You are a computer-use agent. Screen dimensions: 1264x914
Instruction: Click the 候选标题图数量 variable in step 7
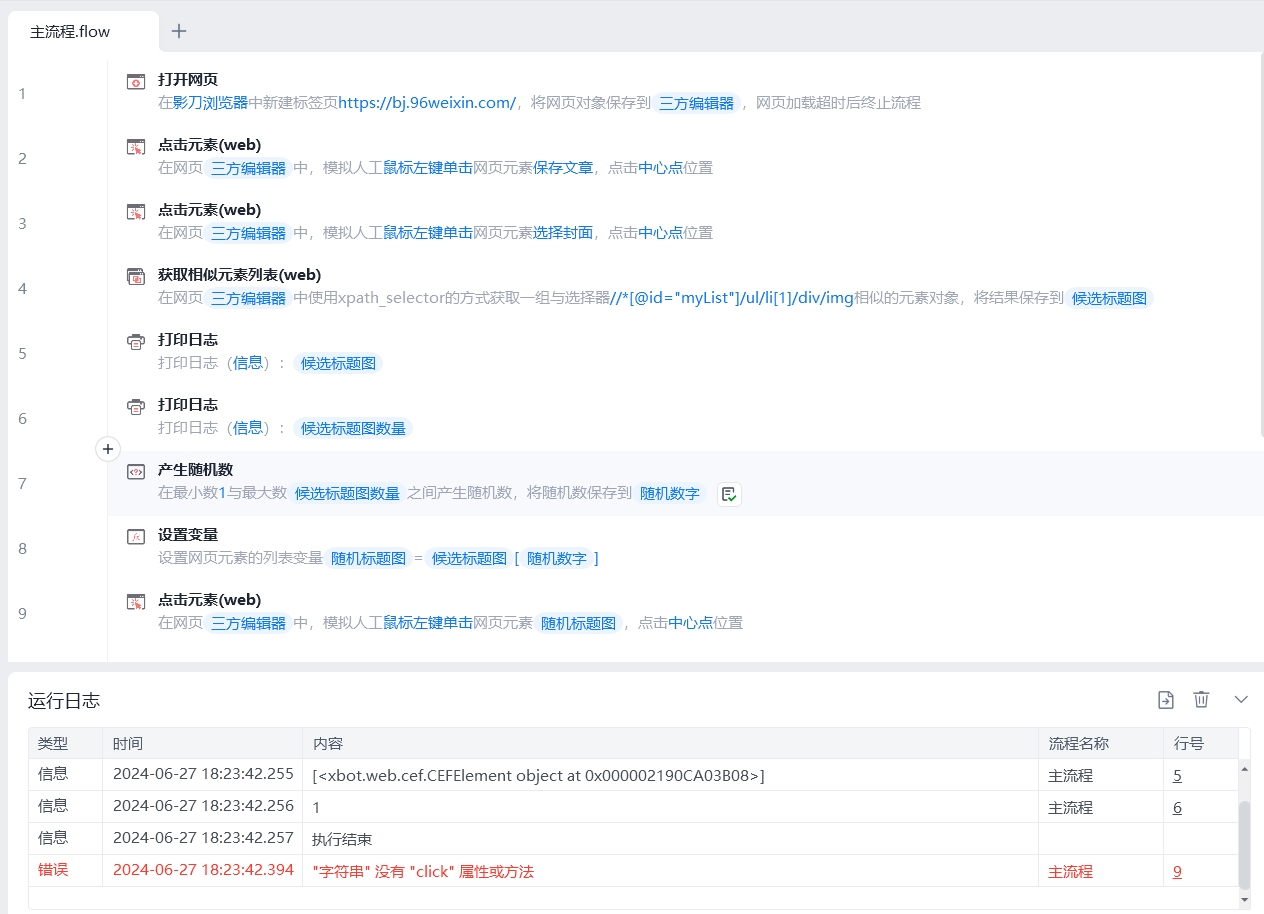347,493
